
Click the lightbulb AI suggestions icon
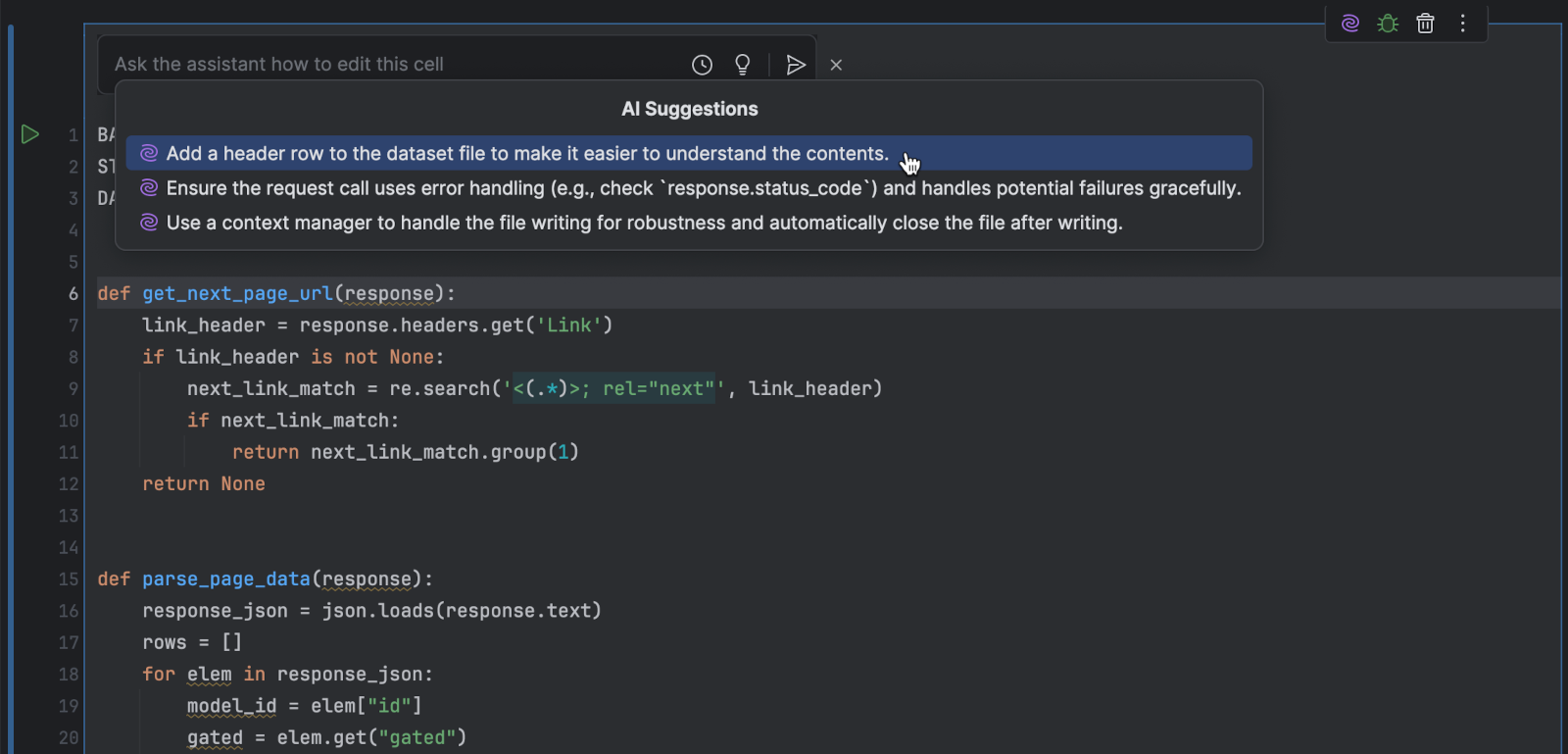click(743, 65)
